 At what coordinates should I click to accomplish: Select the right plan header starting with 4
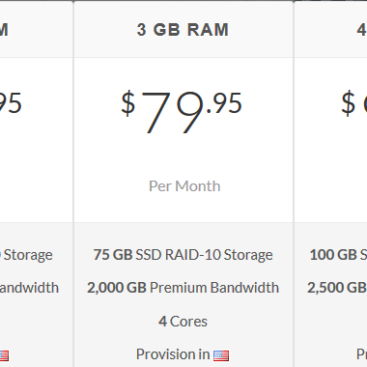pyautogui.click(x=362, y=30)
